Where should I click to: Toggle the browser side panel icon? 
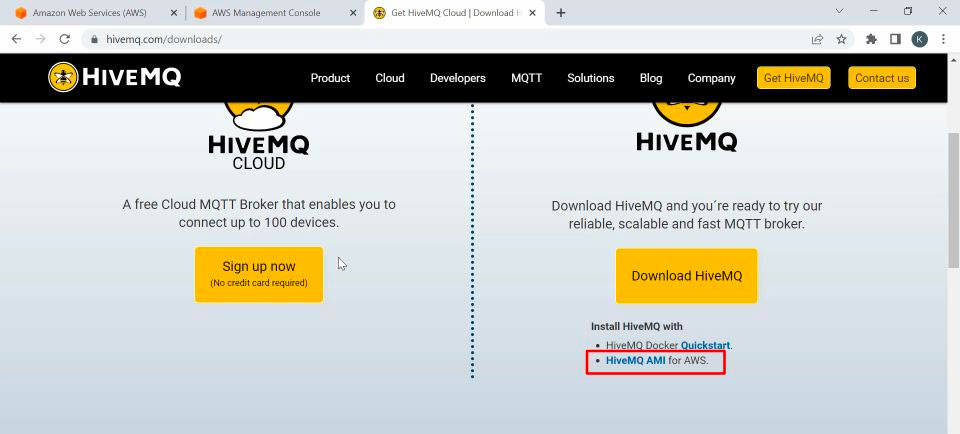click(895, 39)
